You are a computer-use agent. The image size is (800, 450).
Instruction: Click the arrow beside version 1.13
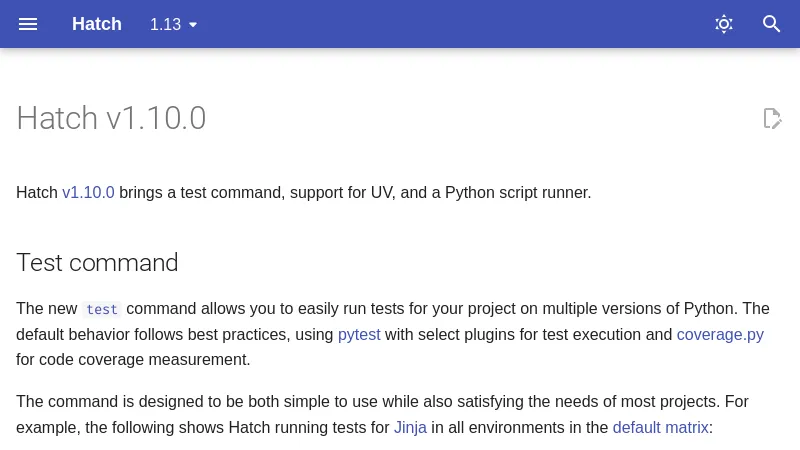[x=193, y=25]
